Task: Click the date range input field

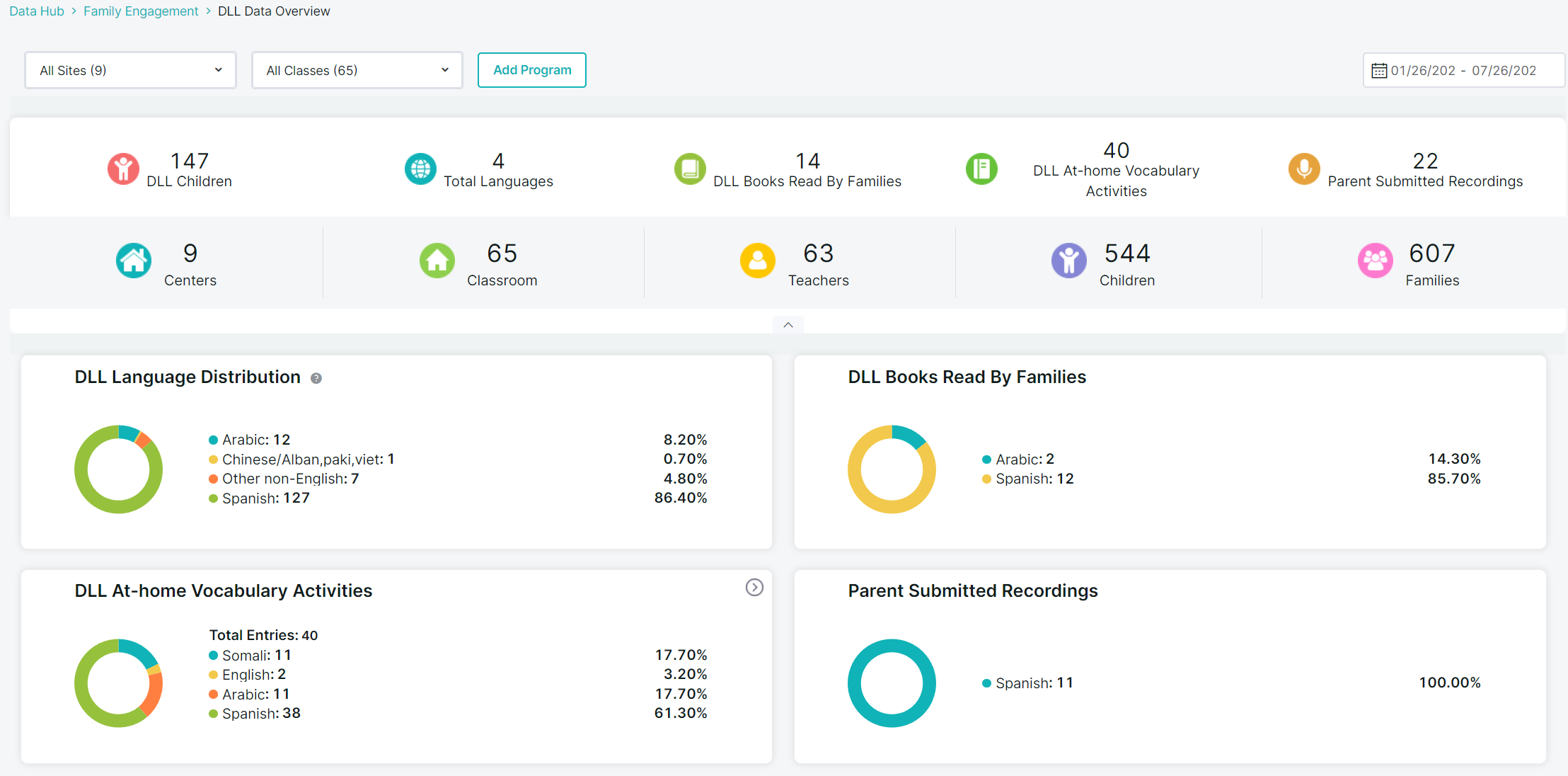Action: (x=1463, y=70)
